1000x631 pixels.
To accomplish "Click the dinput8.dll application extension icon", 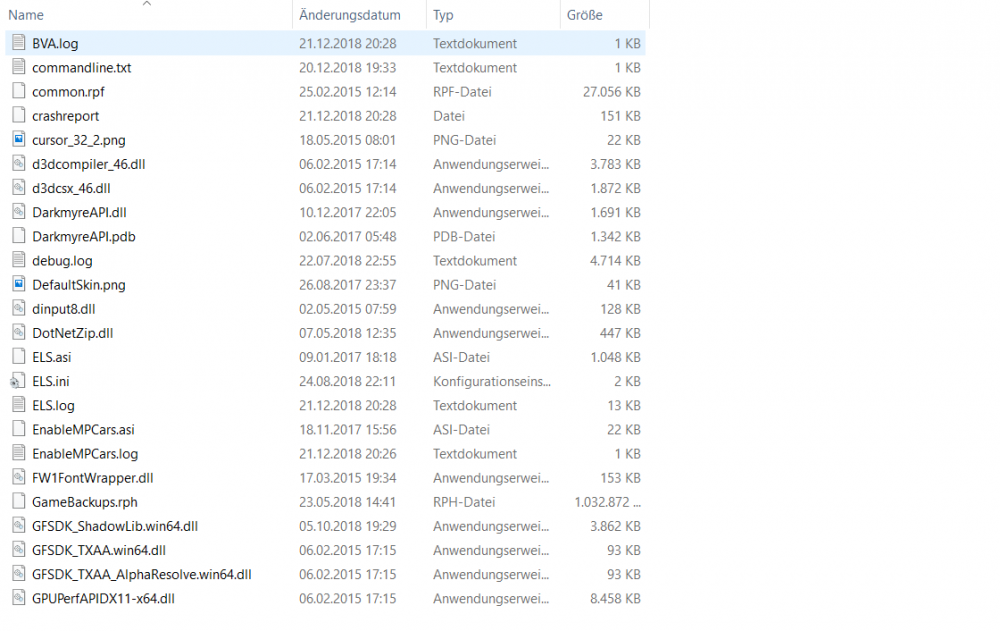I will tap(16, 309).
